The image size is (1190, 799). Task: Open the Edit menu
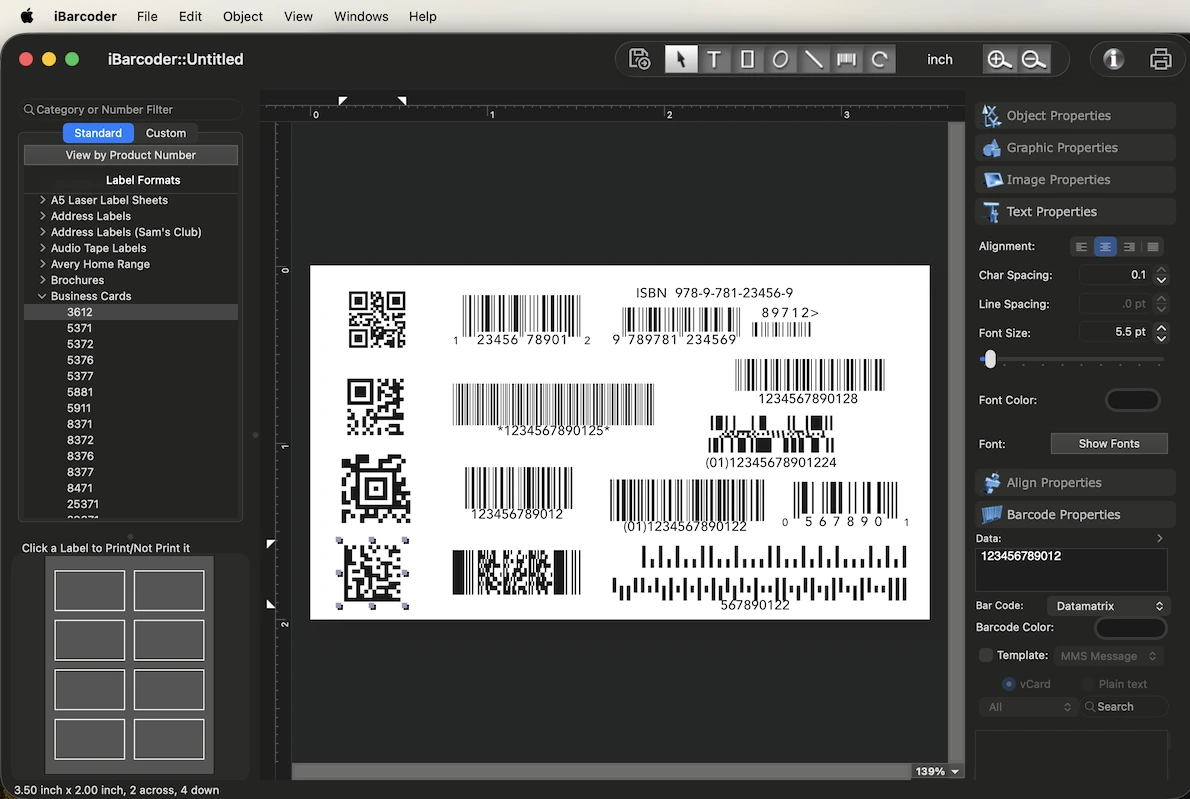tap(190, 16)
